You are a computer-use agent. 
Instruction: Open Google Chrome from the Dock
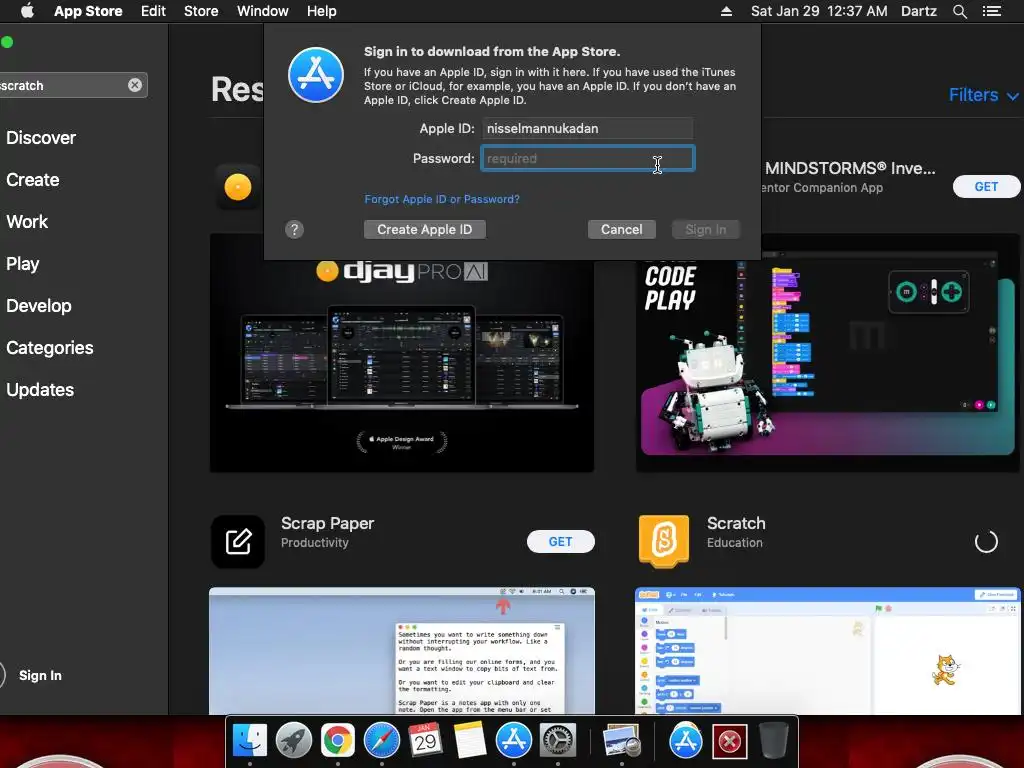coord(337,741)
